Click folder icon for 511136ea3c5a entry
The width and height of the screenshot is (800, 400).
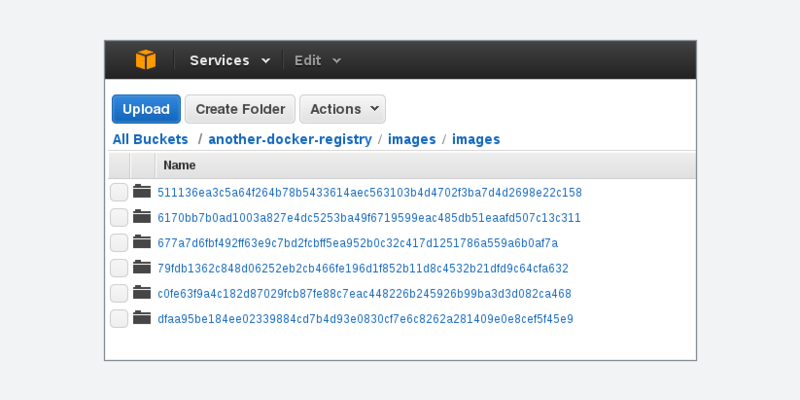pos(141,192)
